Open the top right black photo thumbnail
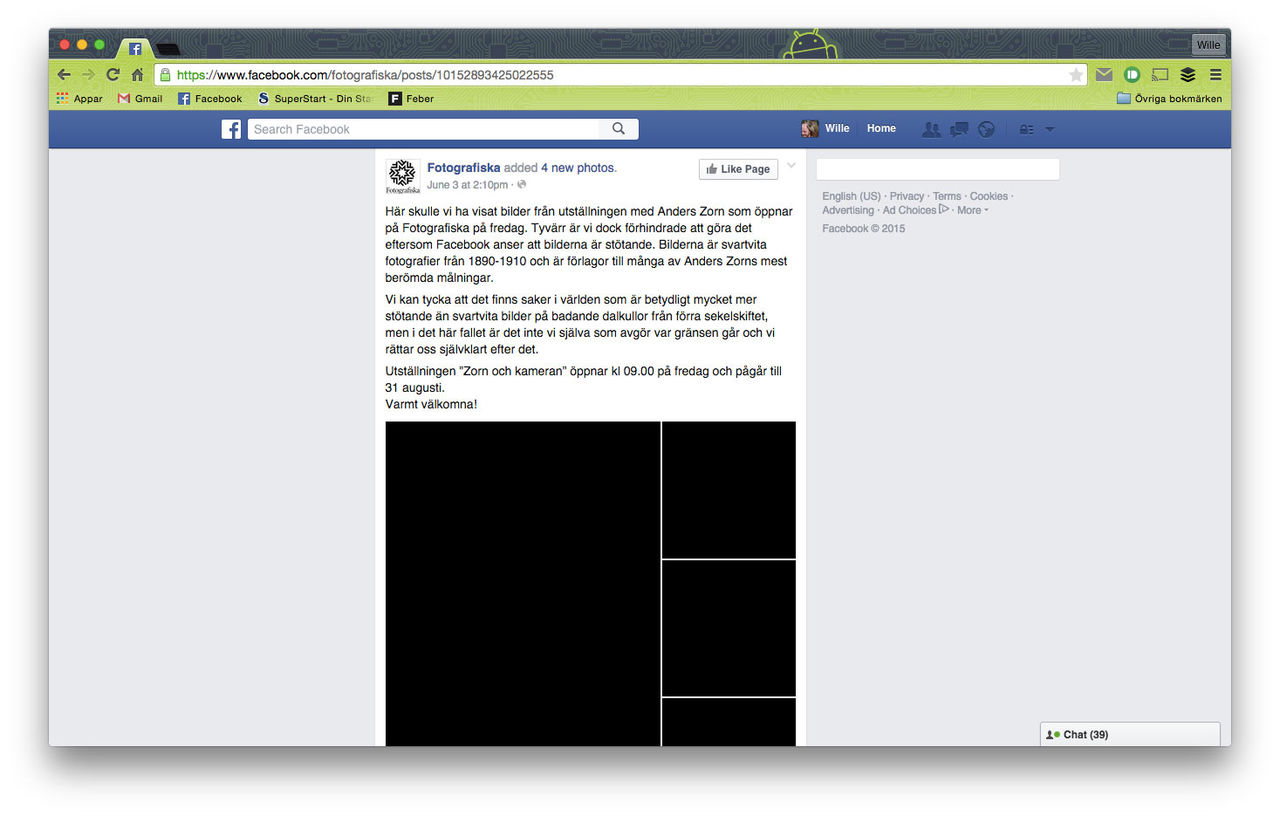The image size is (1280, 816). click(x=729, y=490)
